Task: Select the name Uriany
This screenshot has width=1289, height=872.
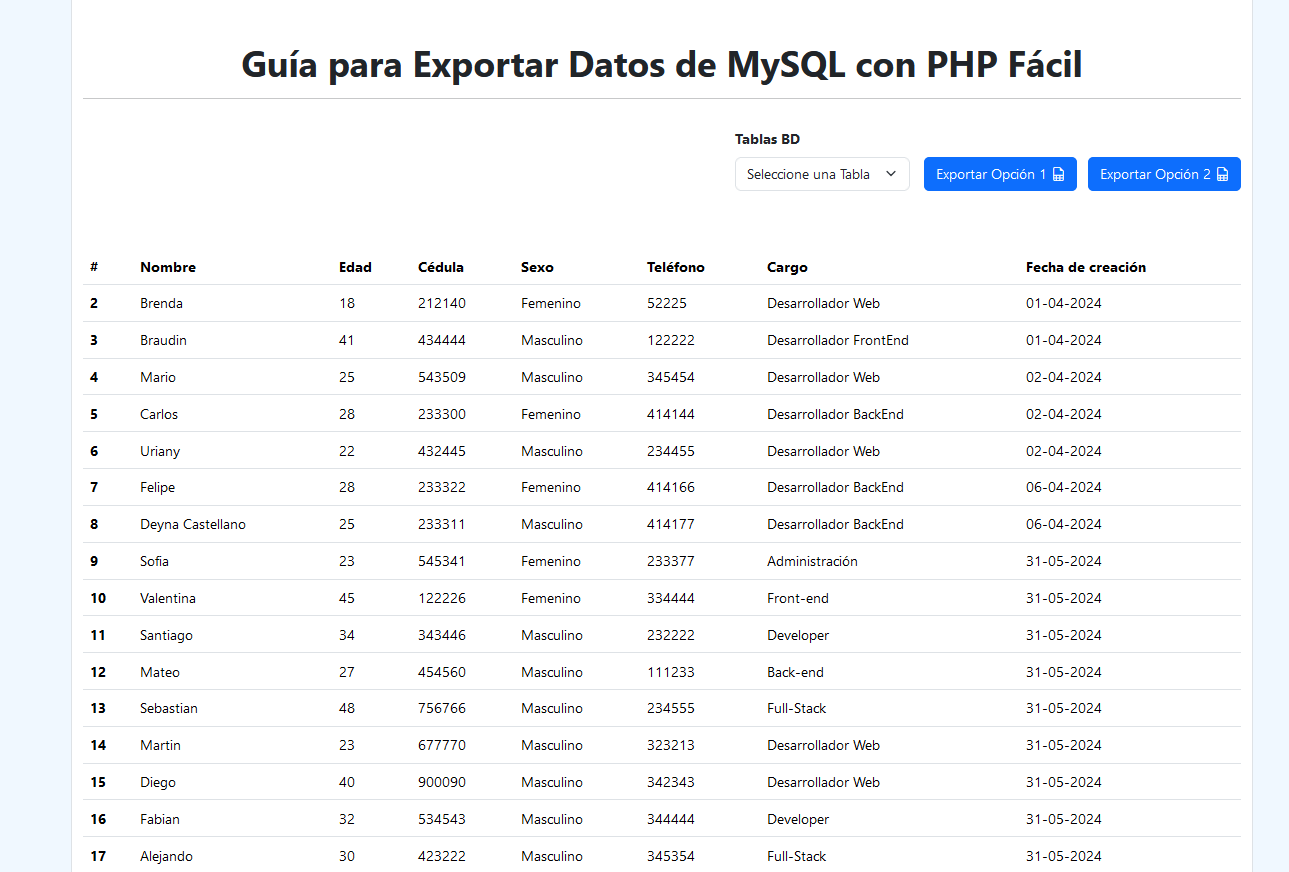Action: pos(160,451)
